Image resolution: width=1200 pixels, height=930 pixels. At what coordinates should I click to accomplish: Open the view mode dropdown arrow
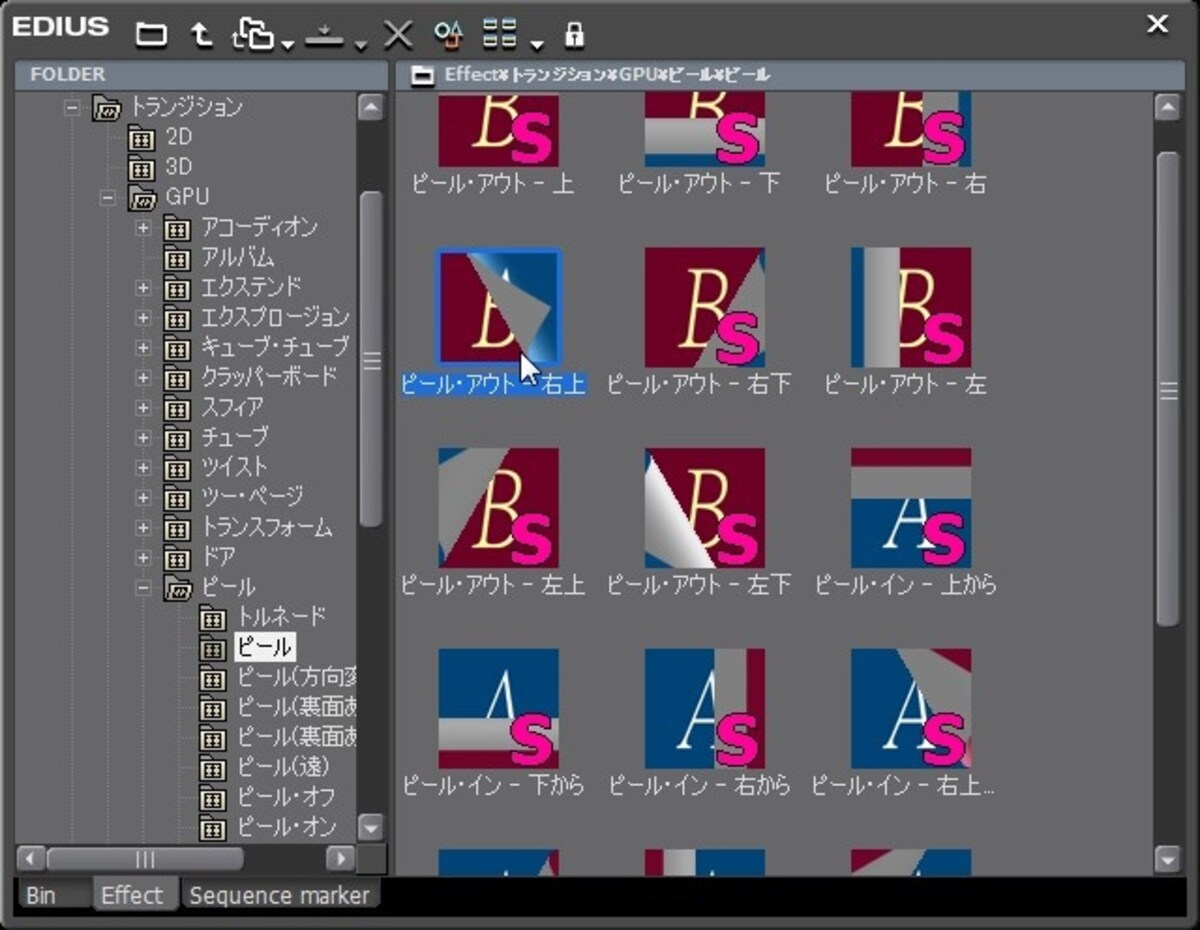coord(537,44)
